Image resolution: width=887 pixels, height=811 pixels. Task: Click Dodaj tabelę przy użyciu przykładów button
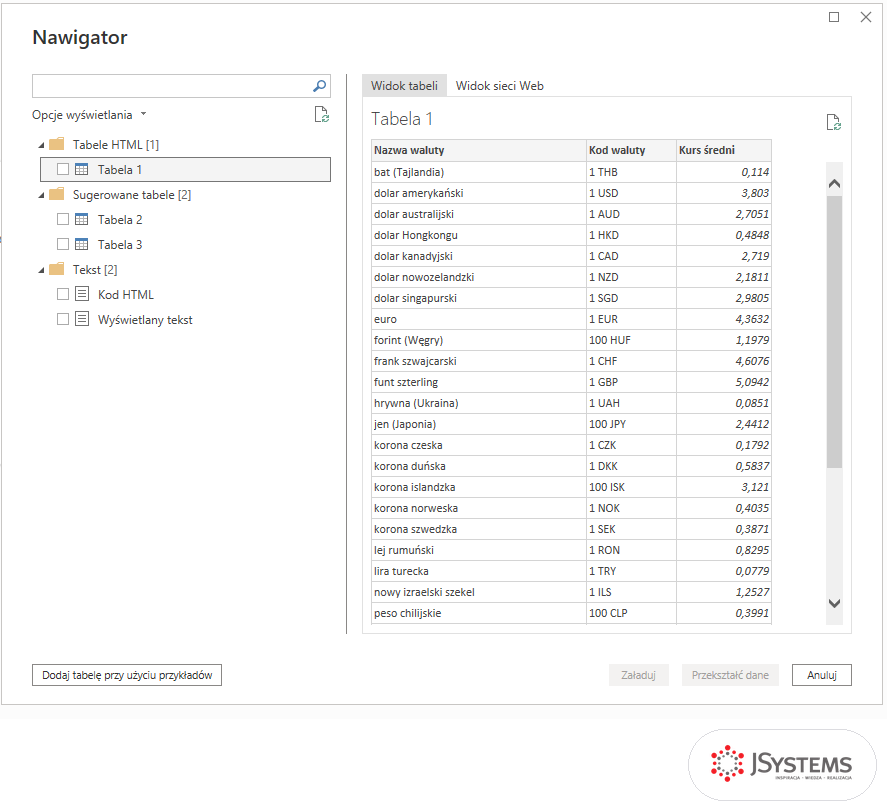pos(127,675)
